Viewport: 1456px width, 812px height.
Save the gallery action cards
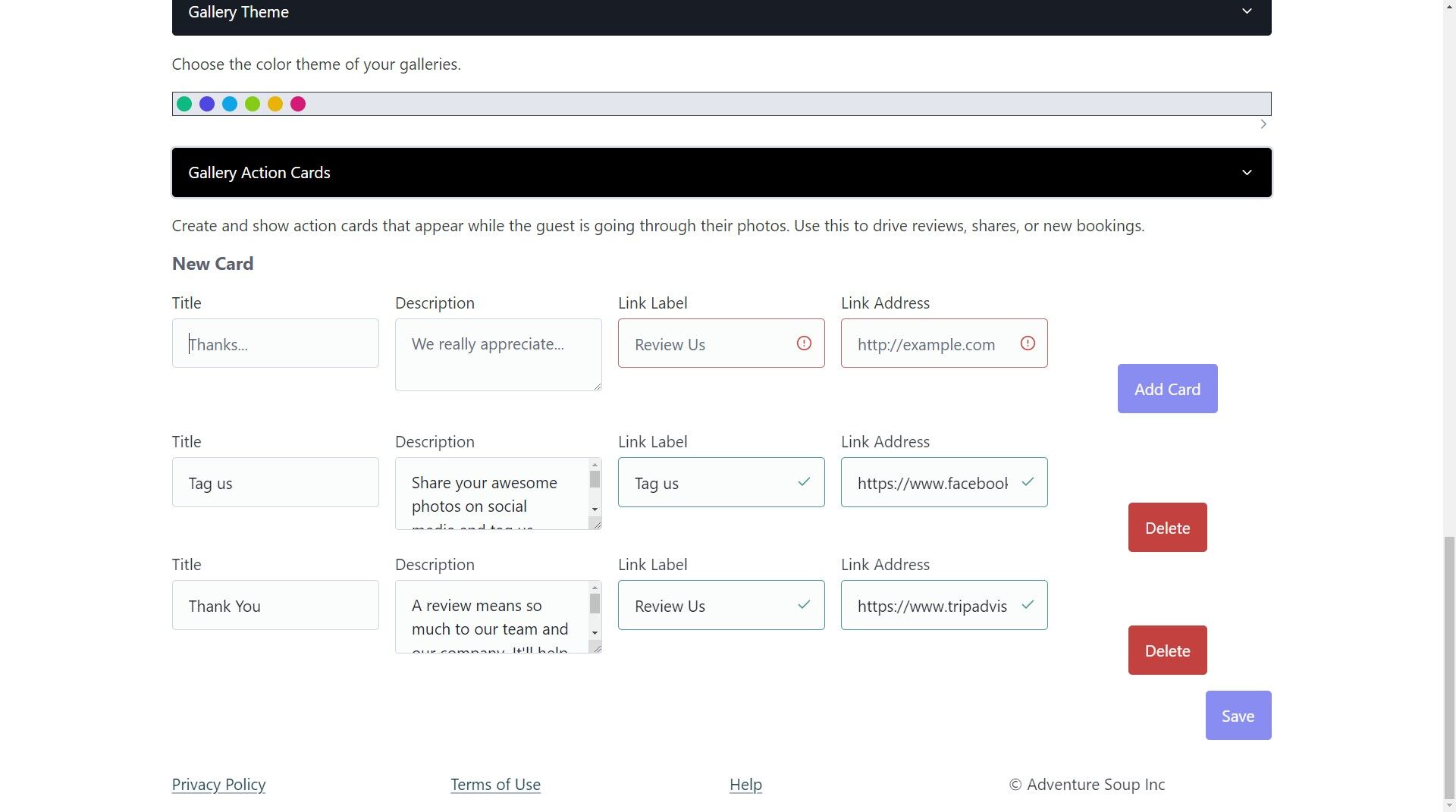pyautogui.click(x=1238, y=716)
